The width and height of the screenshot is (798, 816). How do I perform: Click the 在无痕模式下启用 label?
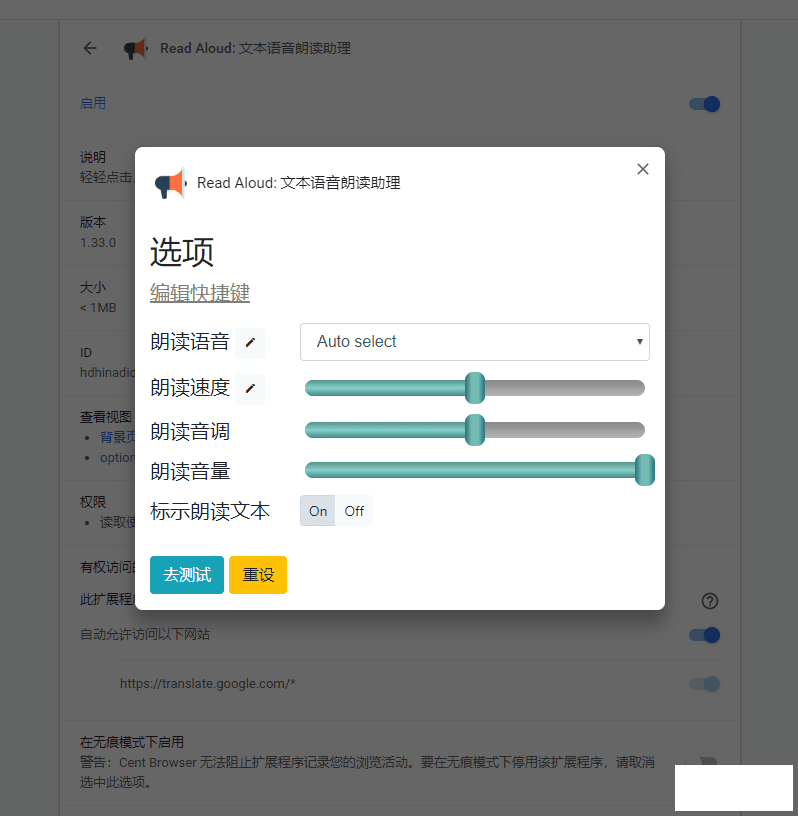pyautogui.click(x=132, y=742)
